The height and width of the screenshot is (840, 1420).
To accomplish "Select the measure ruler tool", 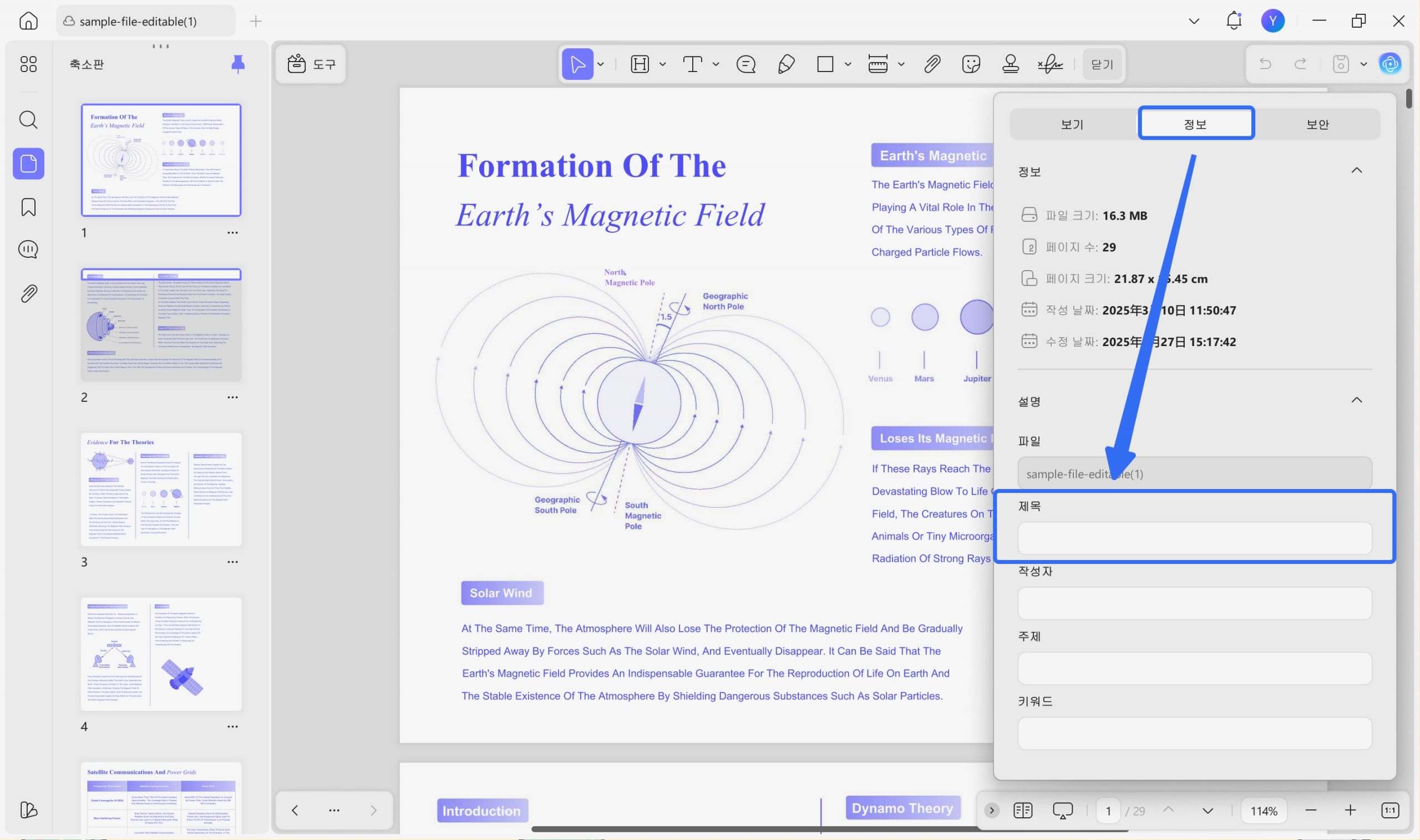I will pos(878,64).
